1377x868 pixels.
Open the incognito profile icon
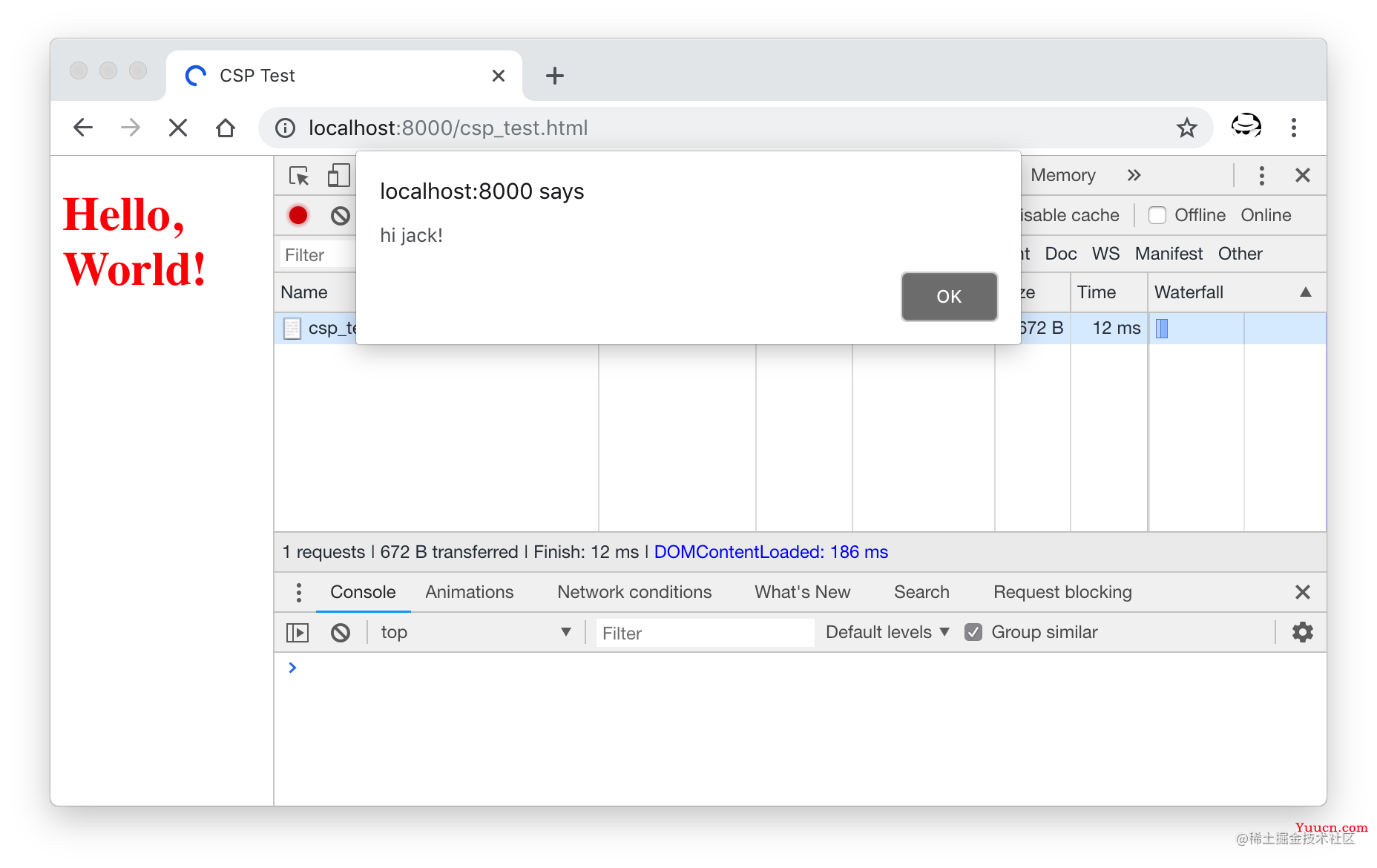click(1246, 126)
